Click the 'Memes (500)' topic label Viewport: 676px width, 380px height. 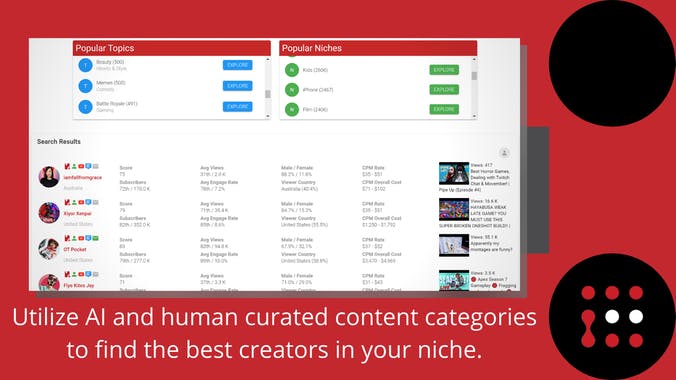[111, 82]
